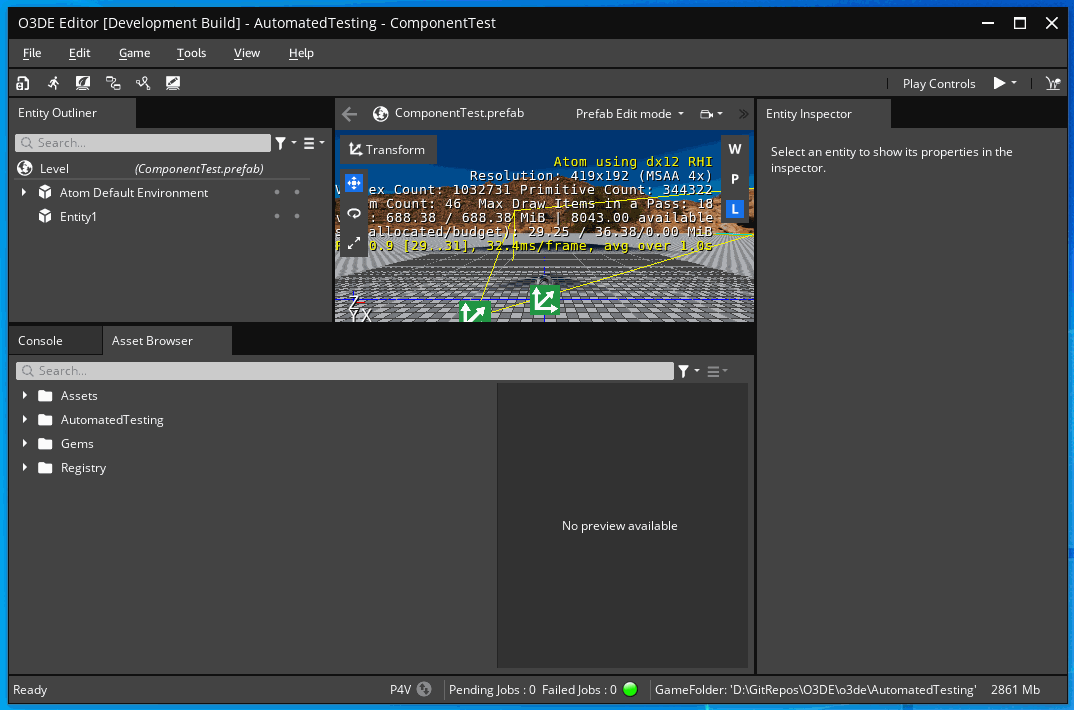Image resolution: width=1074 pixels, height=710 pixels.
Task: Click the P4V source control status icon
Action: (424, 689)
